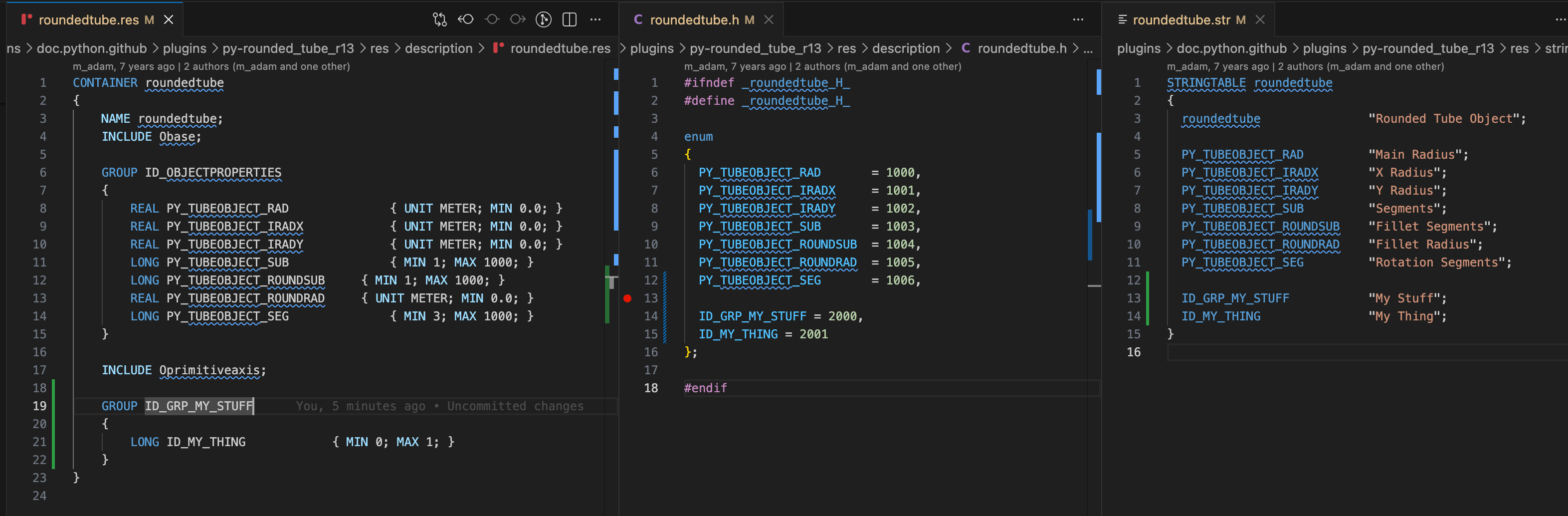1568x516 pixels.
Task: Click 'STRINGTABLE roundedtube' line
Action: tap(1250, 83)
